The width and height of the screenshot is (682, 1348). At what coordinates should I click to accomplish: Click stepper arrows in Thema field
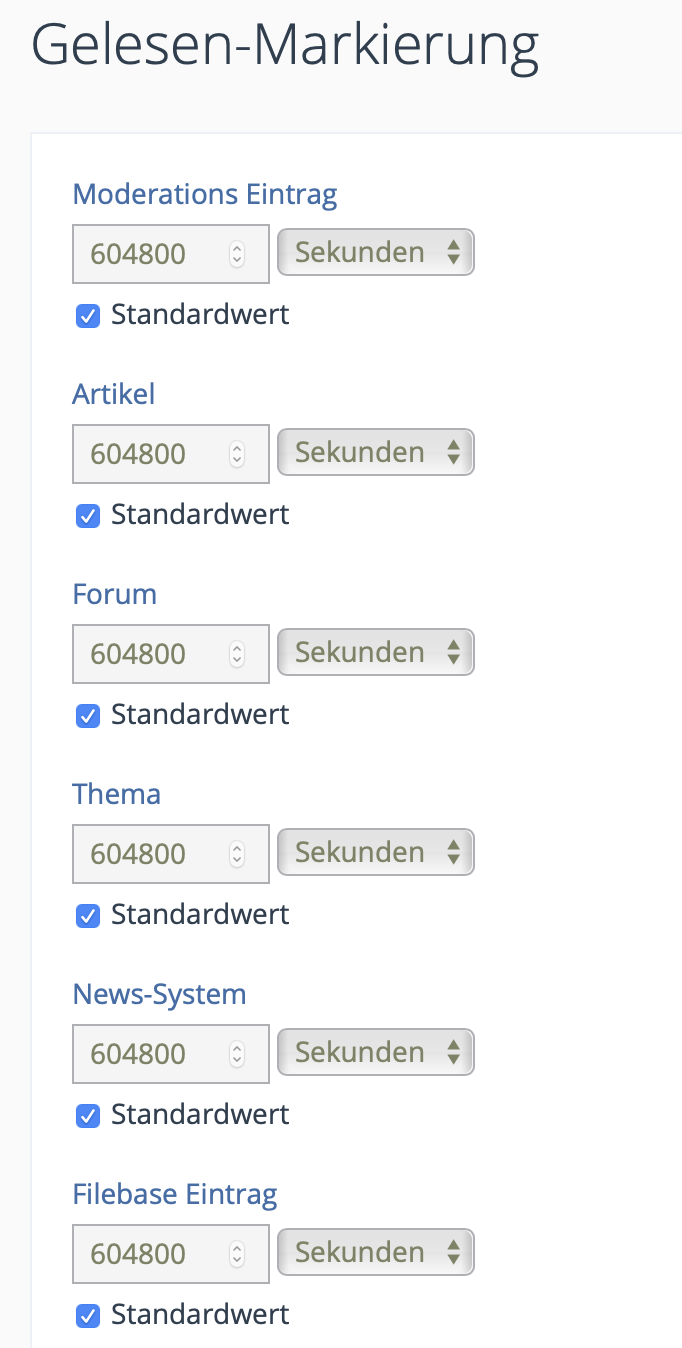237,854
